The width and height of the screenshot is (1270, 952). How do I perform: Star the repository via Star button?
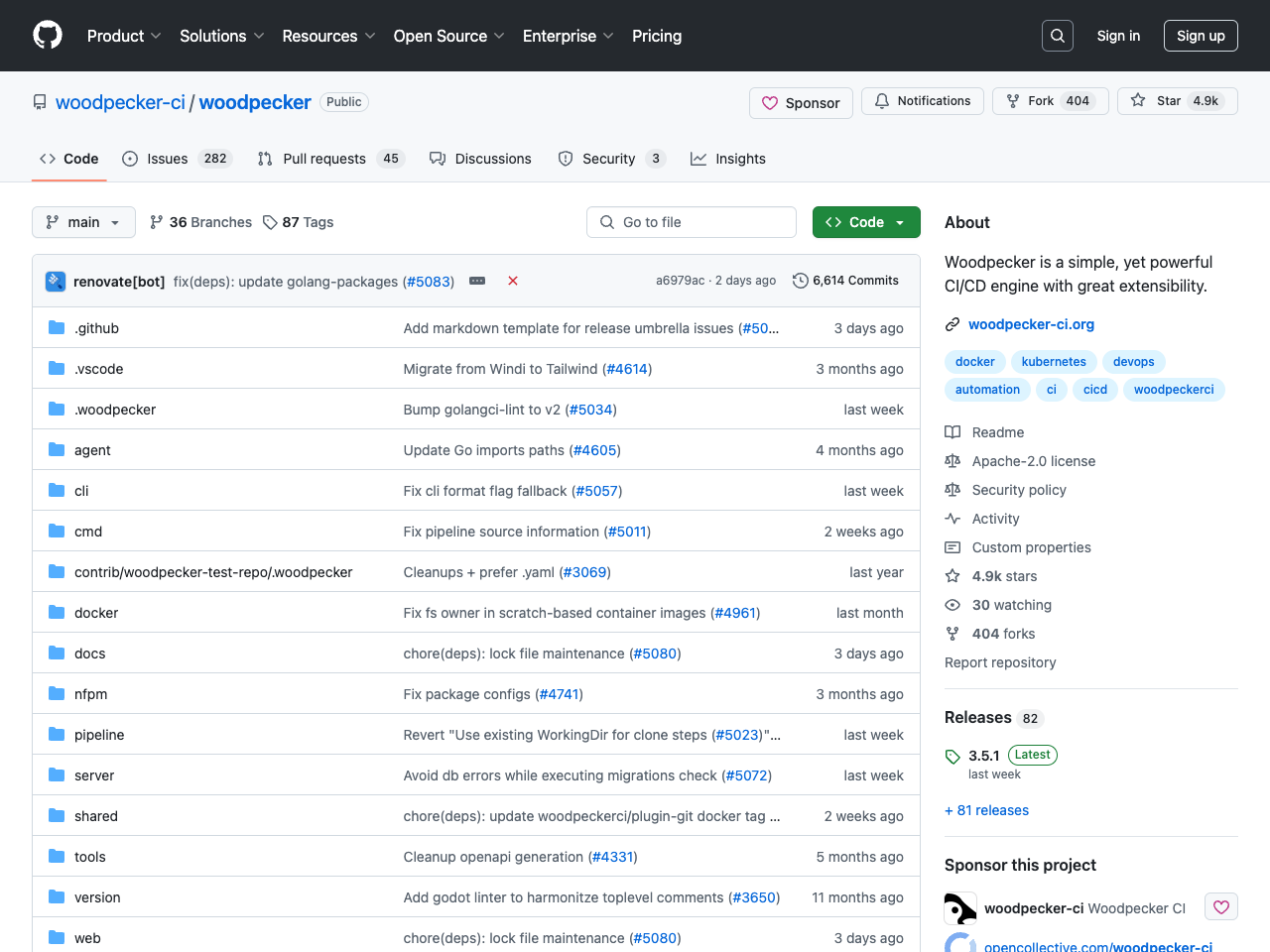pyautogui.click(x=1177, y=101)
